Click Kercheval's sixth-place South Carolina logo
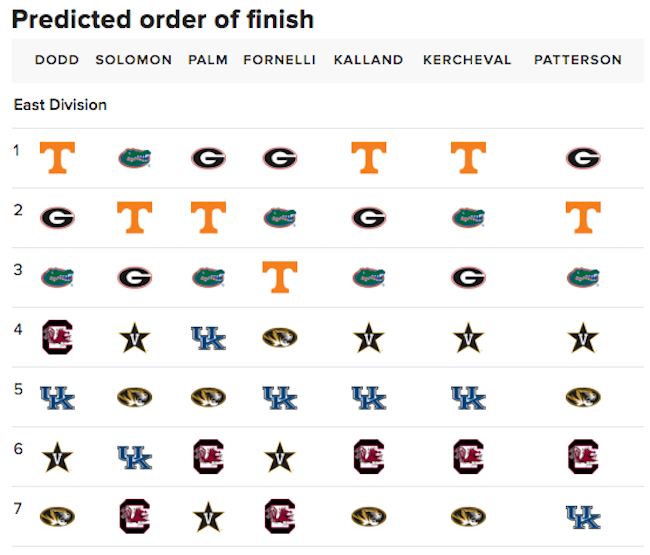The image size is (650, 555). (468, 456)
